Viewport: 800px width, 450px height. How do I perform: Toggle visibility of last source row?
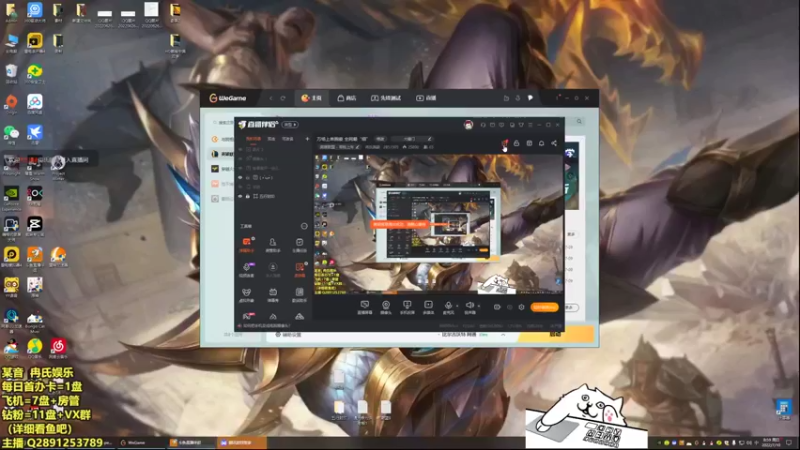(240, 196)
